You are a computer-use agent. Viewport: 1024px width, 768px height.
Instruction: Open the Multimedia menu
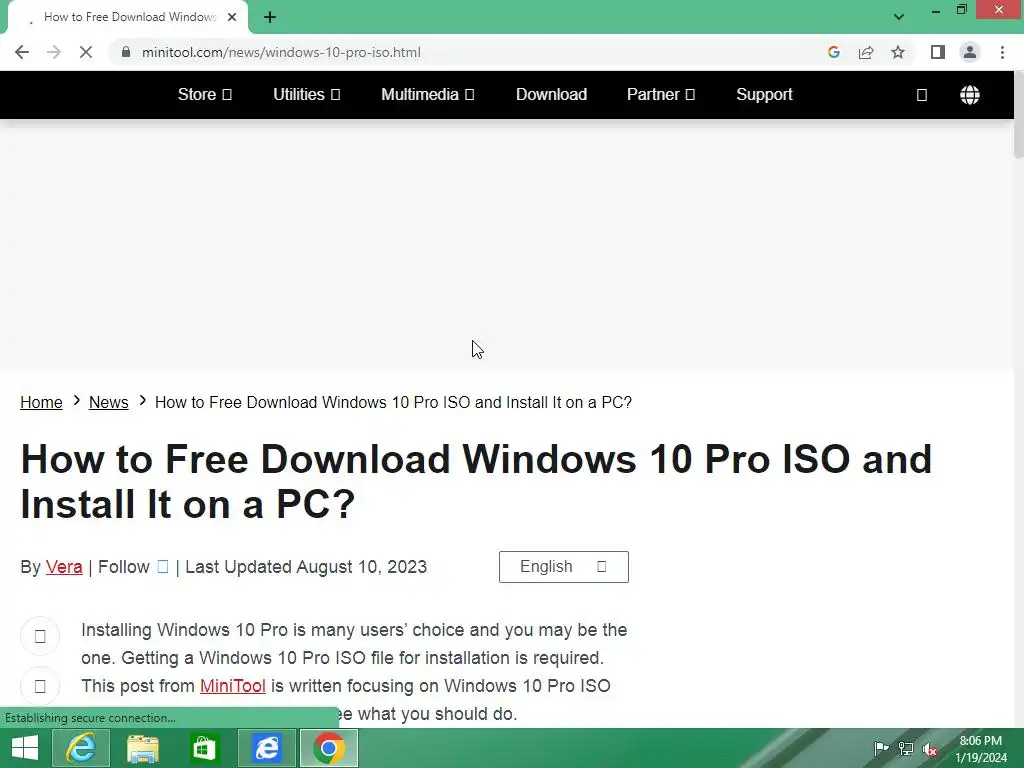click(427, 95)
